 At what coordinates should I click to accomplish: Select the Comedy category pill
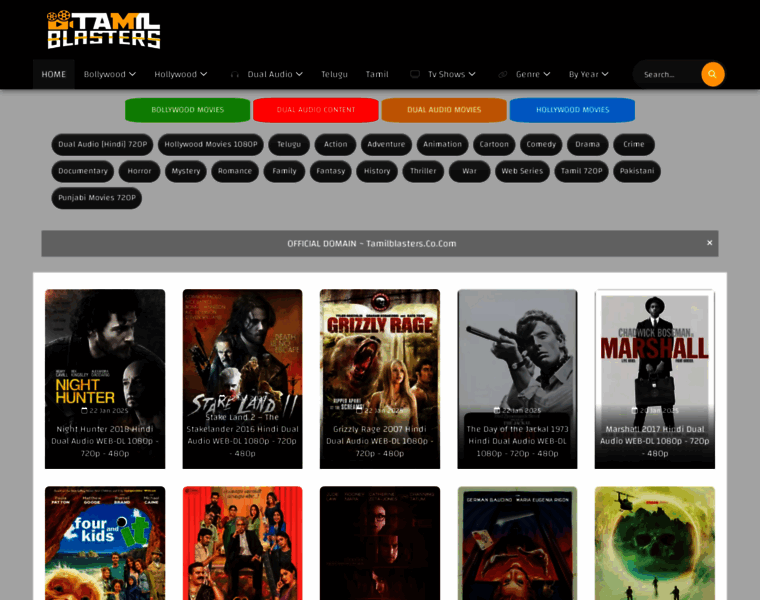point(541,144)
